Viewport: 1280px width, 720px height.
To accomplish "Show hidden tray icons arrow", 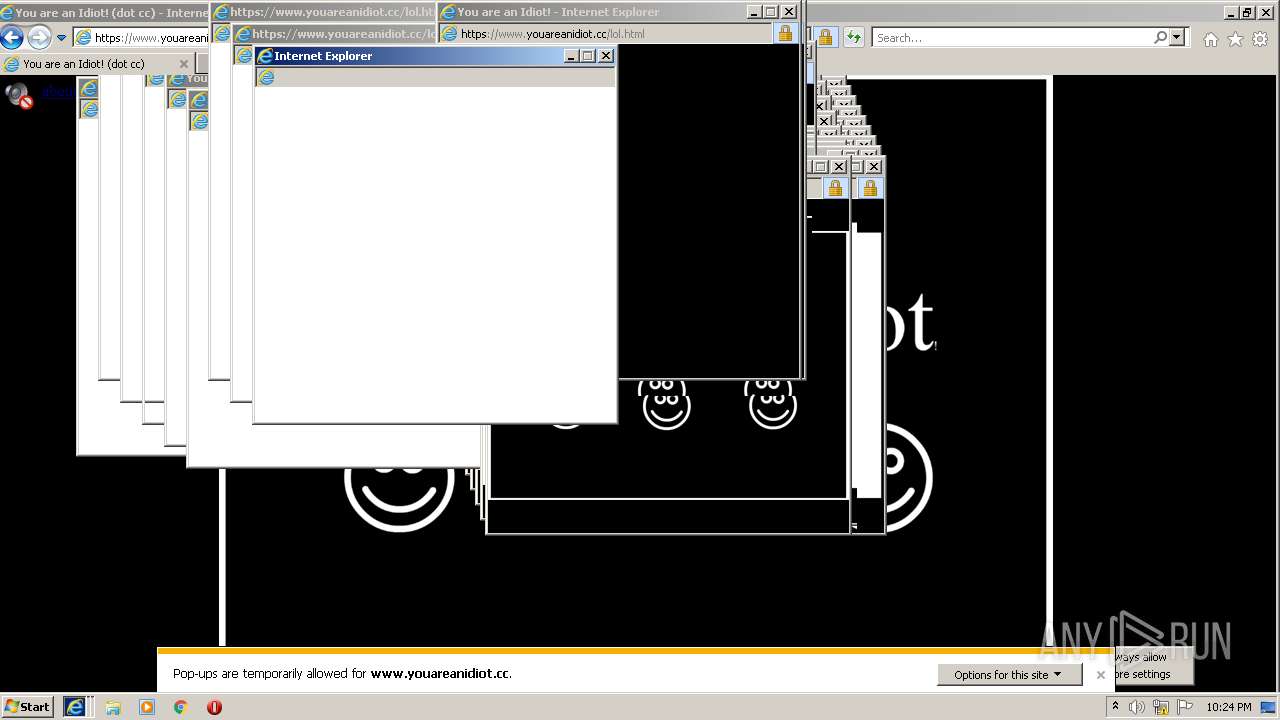I will click(1115, 707).
